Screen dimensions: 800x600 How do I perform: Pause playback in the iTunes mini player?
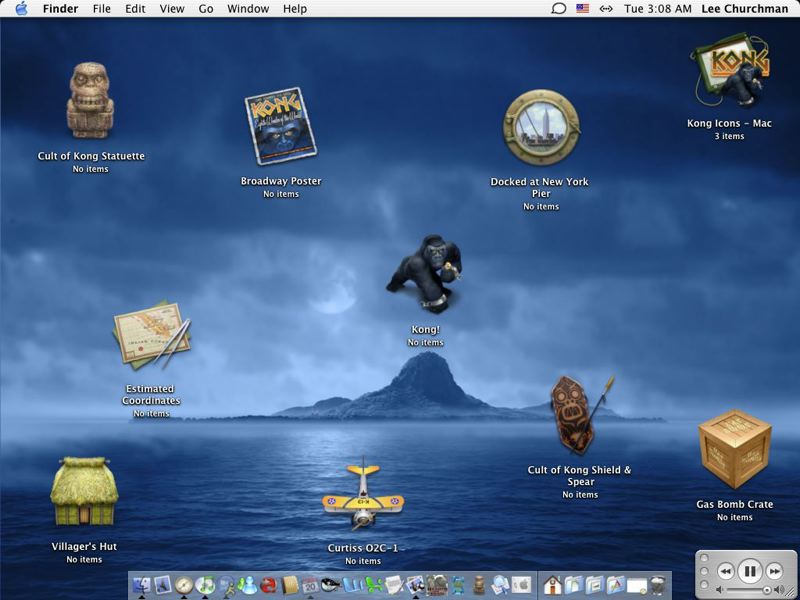(x=749, y=571)
